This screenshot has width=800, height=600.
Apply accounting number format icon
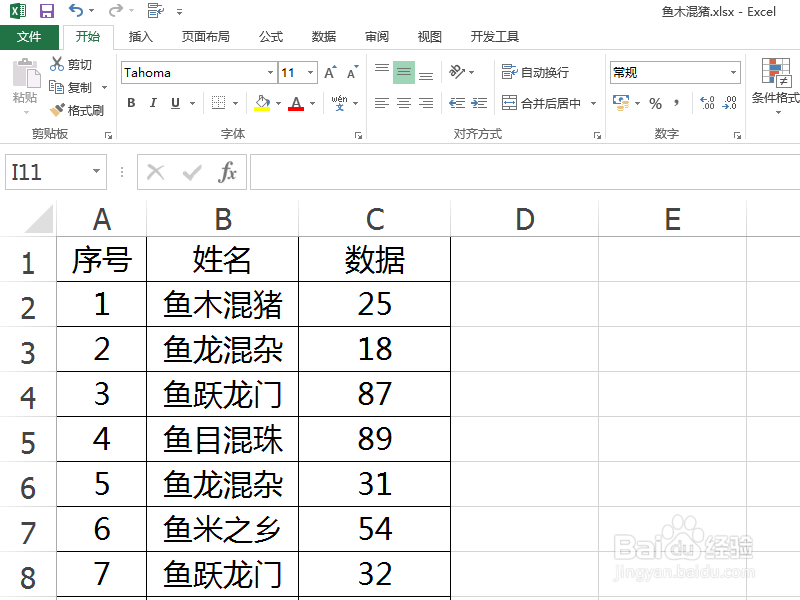(x=621, y=103)
